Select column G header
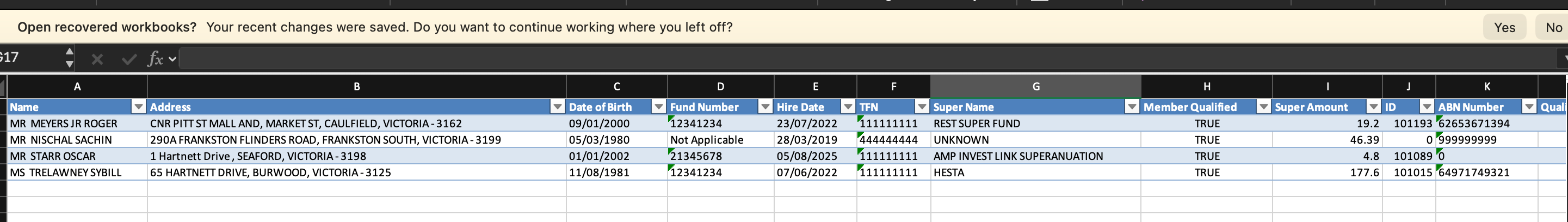 (1035, 87)
